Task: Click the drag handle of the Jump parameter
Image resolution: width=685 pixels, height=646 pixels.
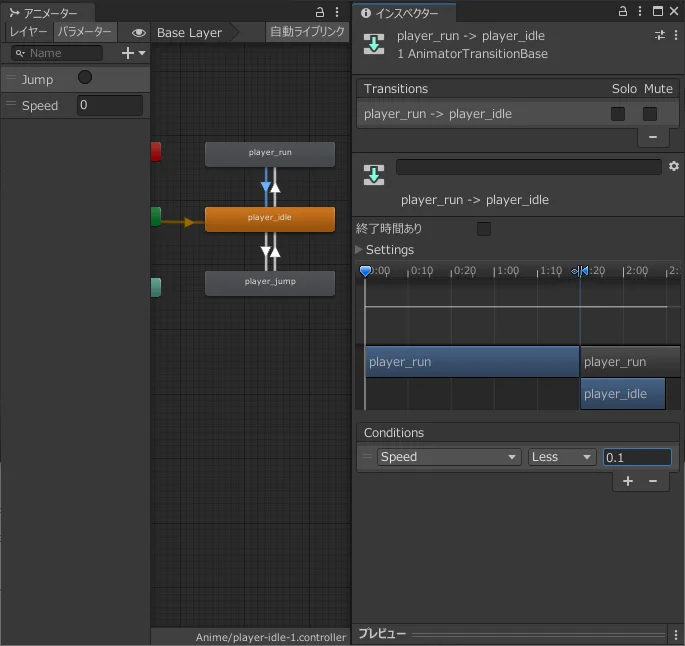Action: pos(11,77)
